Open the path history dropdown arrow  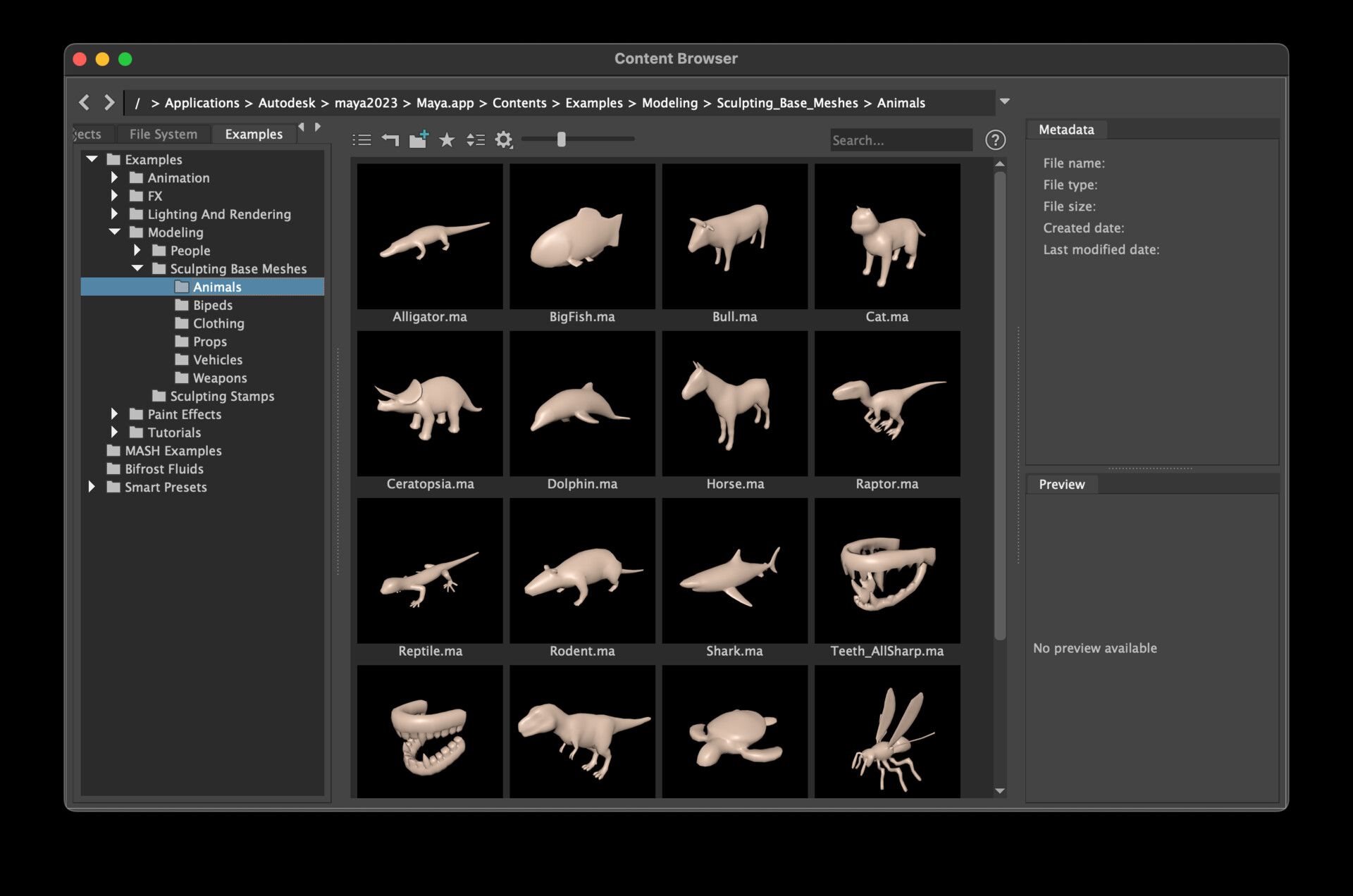coord(1005,102)
